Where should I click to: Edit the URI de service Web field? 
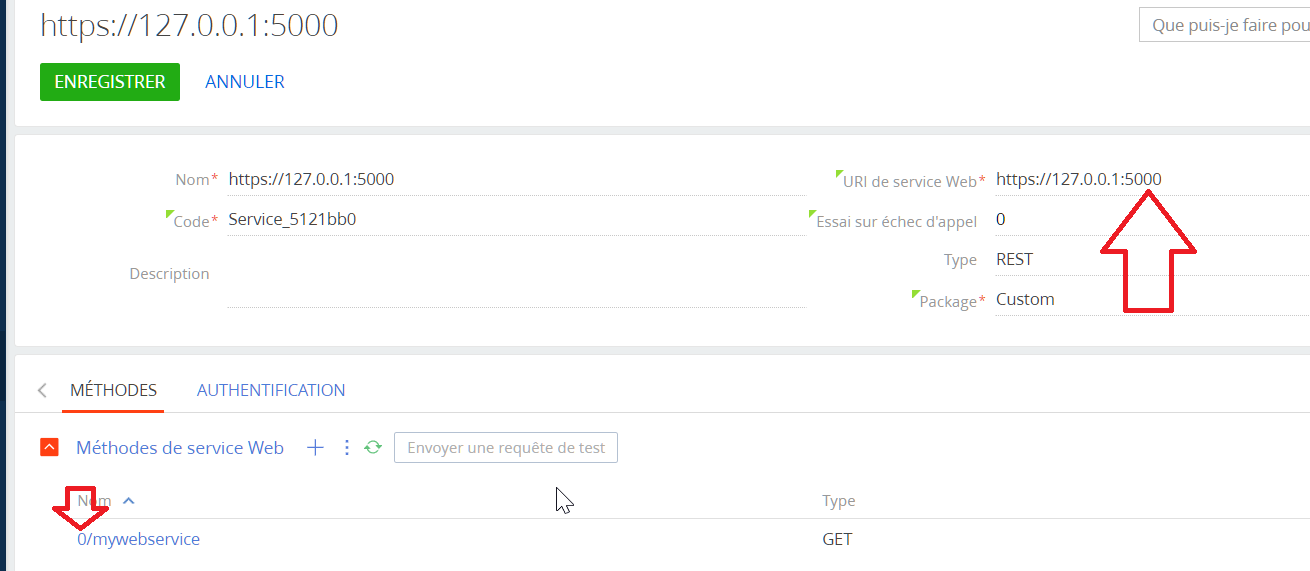(x=1152, y=180)
